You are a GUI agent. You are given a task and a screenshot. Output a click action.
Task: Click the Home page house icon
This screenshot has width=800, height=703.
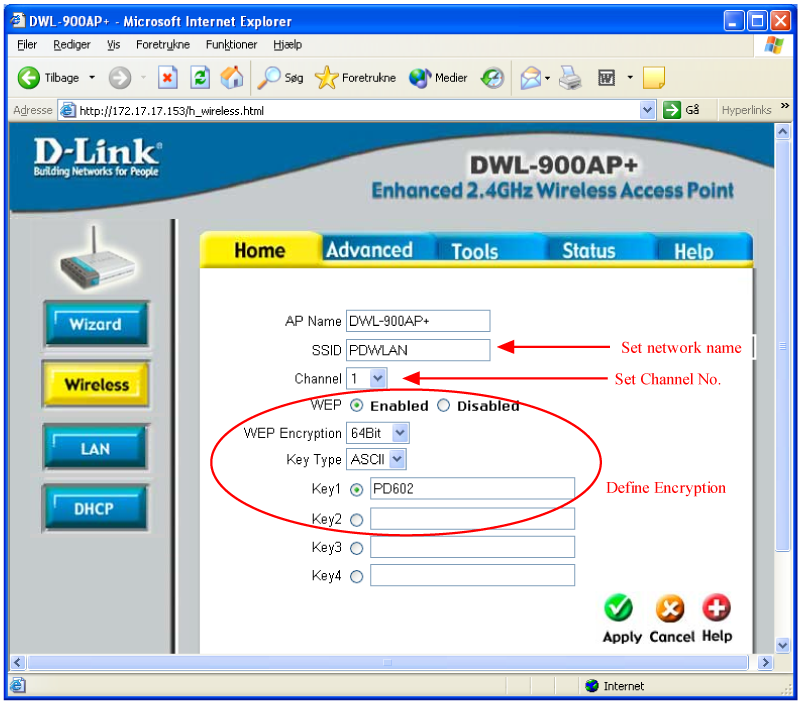[232, 78]
